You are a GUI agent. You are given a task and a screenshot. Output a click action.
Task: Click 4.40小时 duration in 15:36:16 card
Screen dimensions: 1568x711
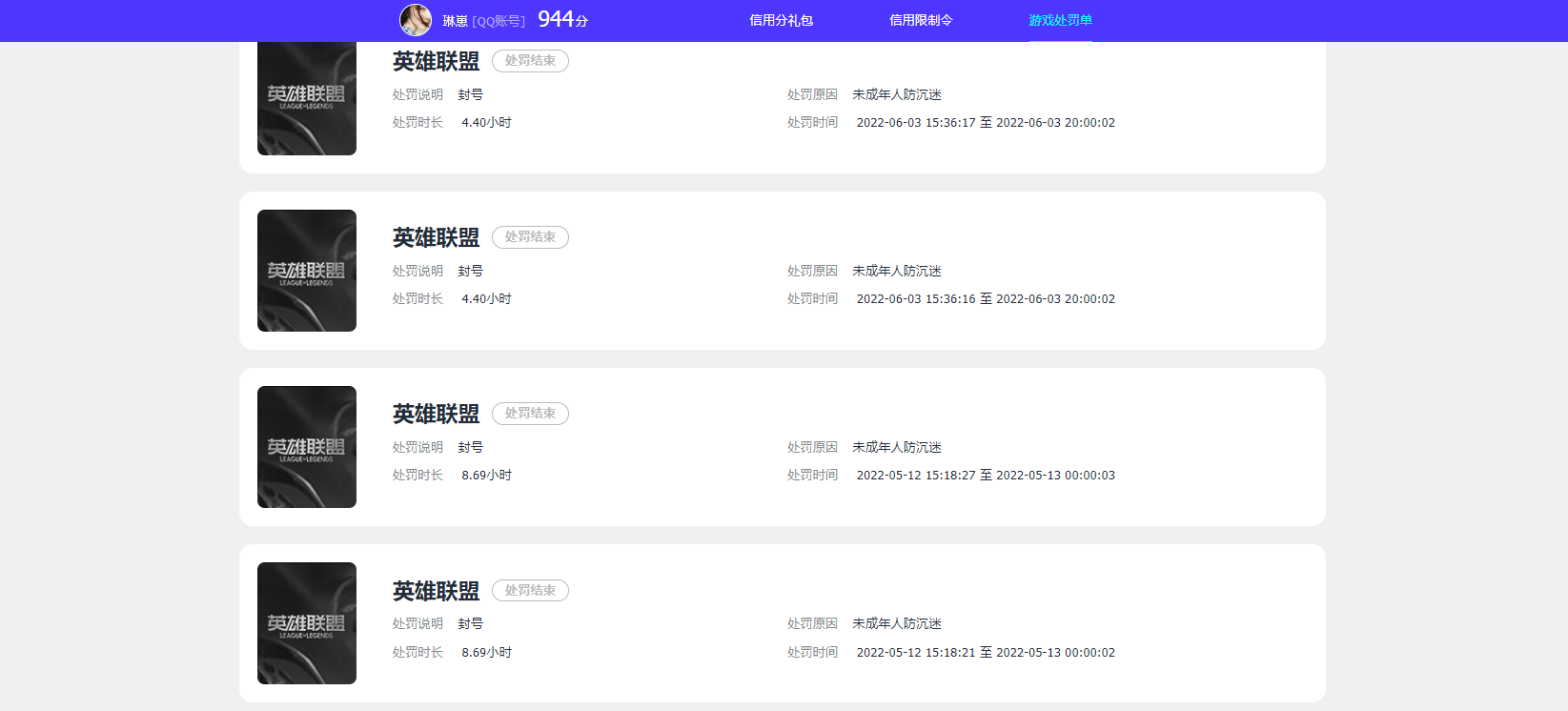tap(486, 298)
